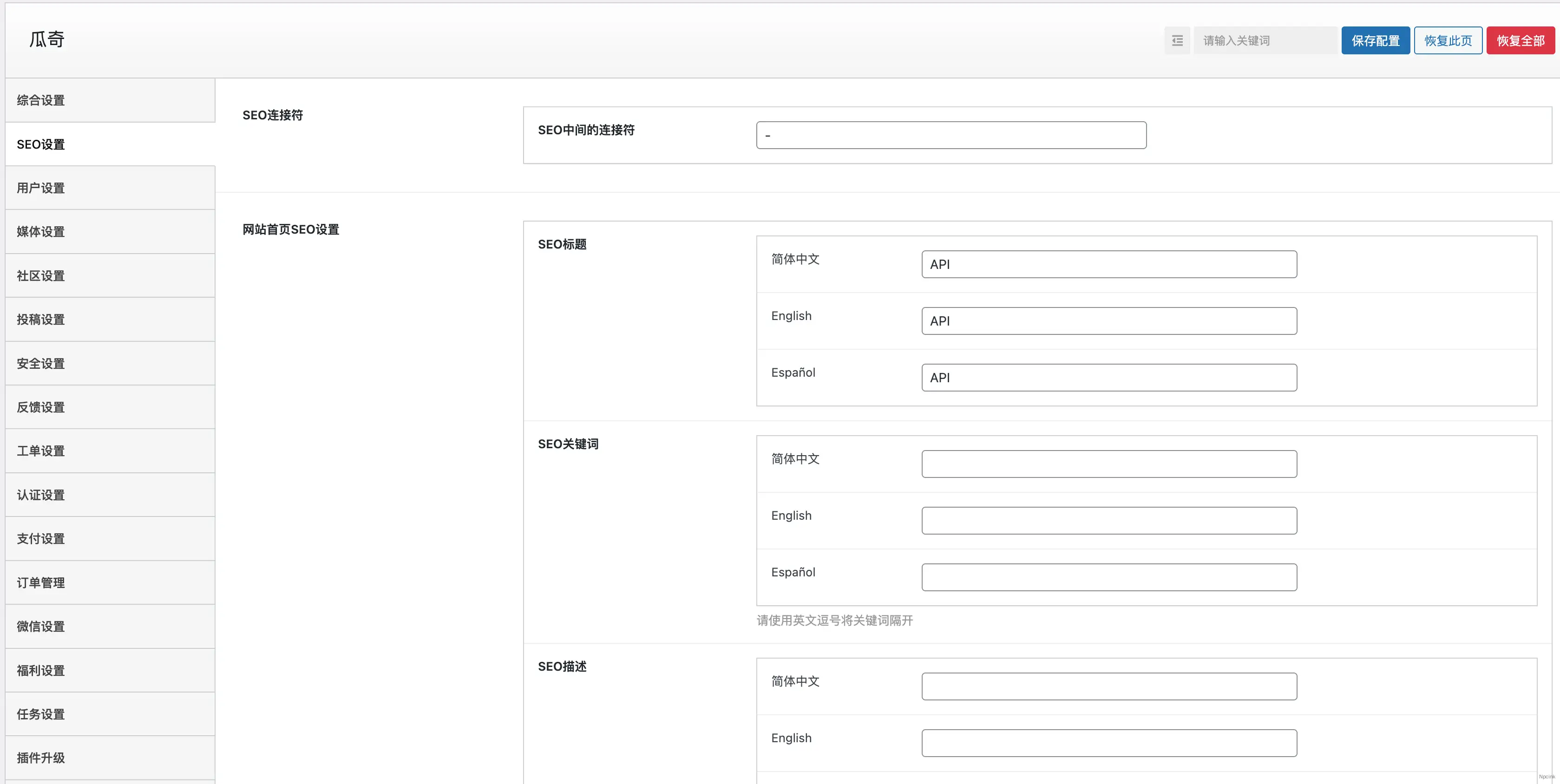Click the 请使用英文逗号将关键词隔开 hint text
The image size is (1560, 784).
[834, 621]
